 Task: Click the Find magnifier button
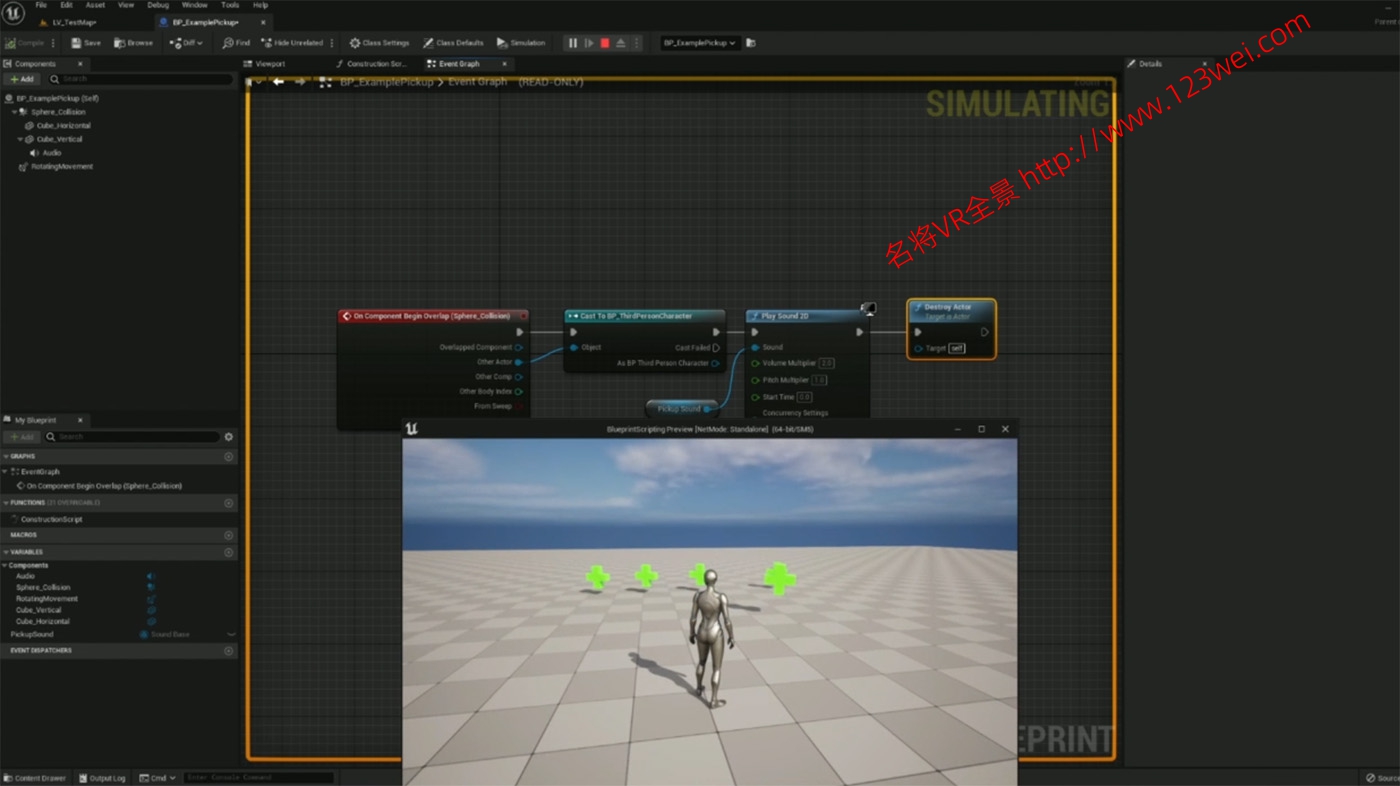(x=236, y=43)
